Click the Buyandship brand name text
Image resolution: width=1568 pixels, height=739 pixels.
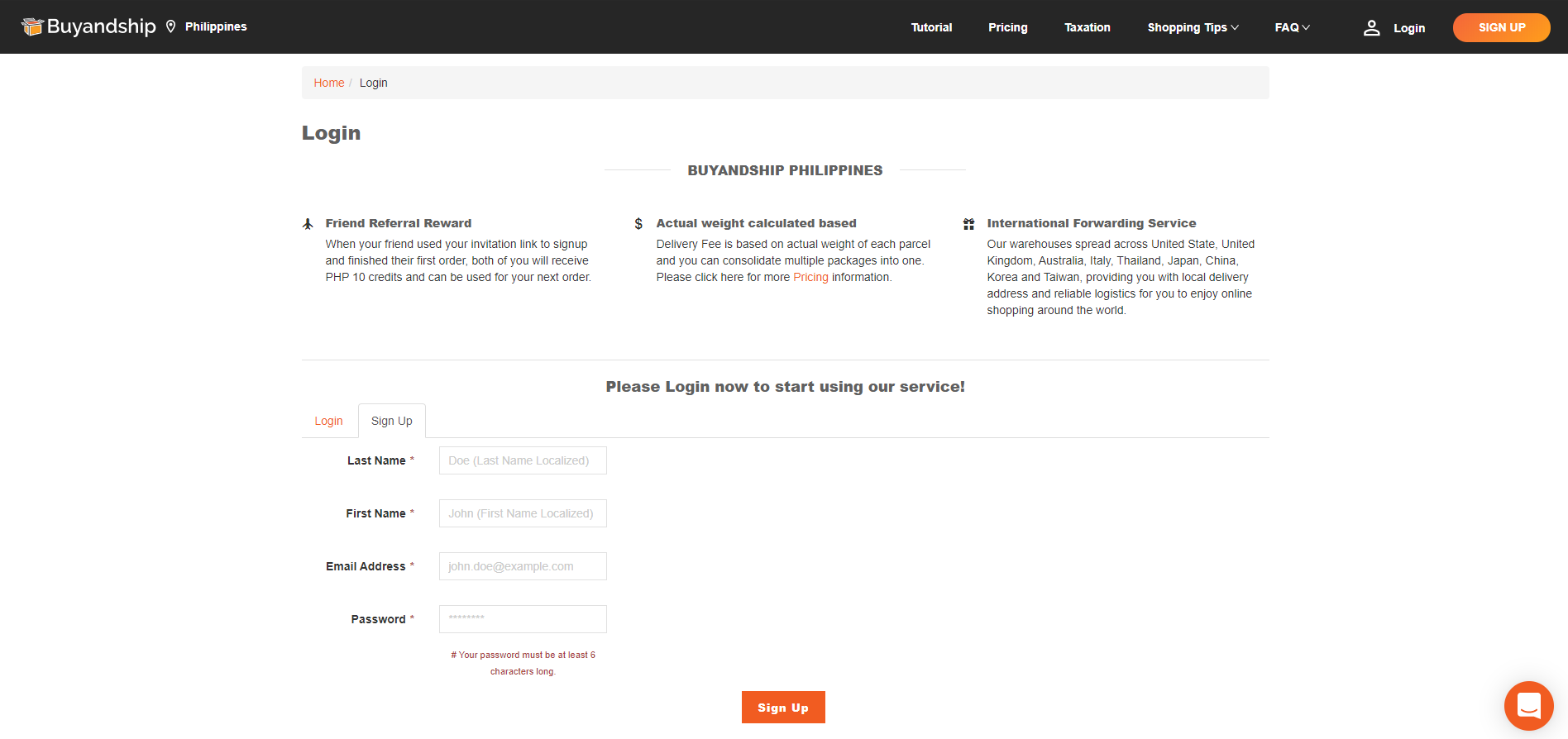(101, 26)
